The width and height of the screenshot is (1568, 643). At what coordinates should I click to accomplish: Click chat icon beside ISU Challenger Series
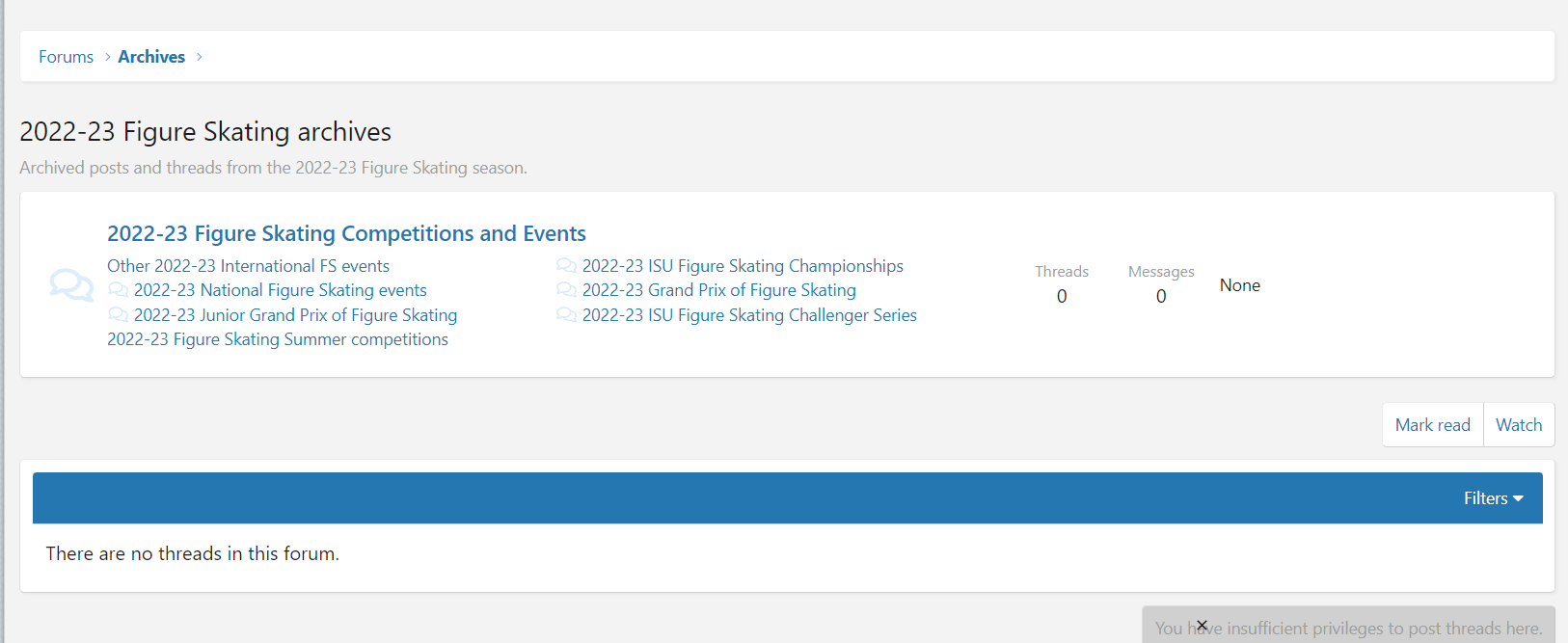tap(566, 315)
